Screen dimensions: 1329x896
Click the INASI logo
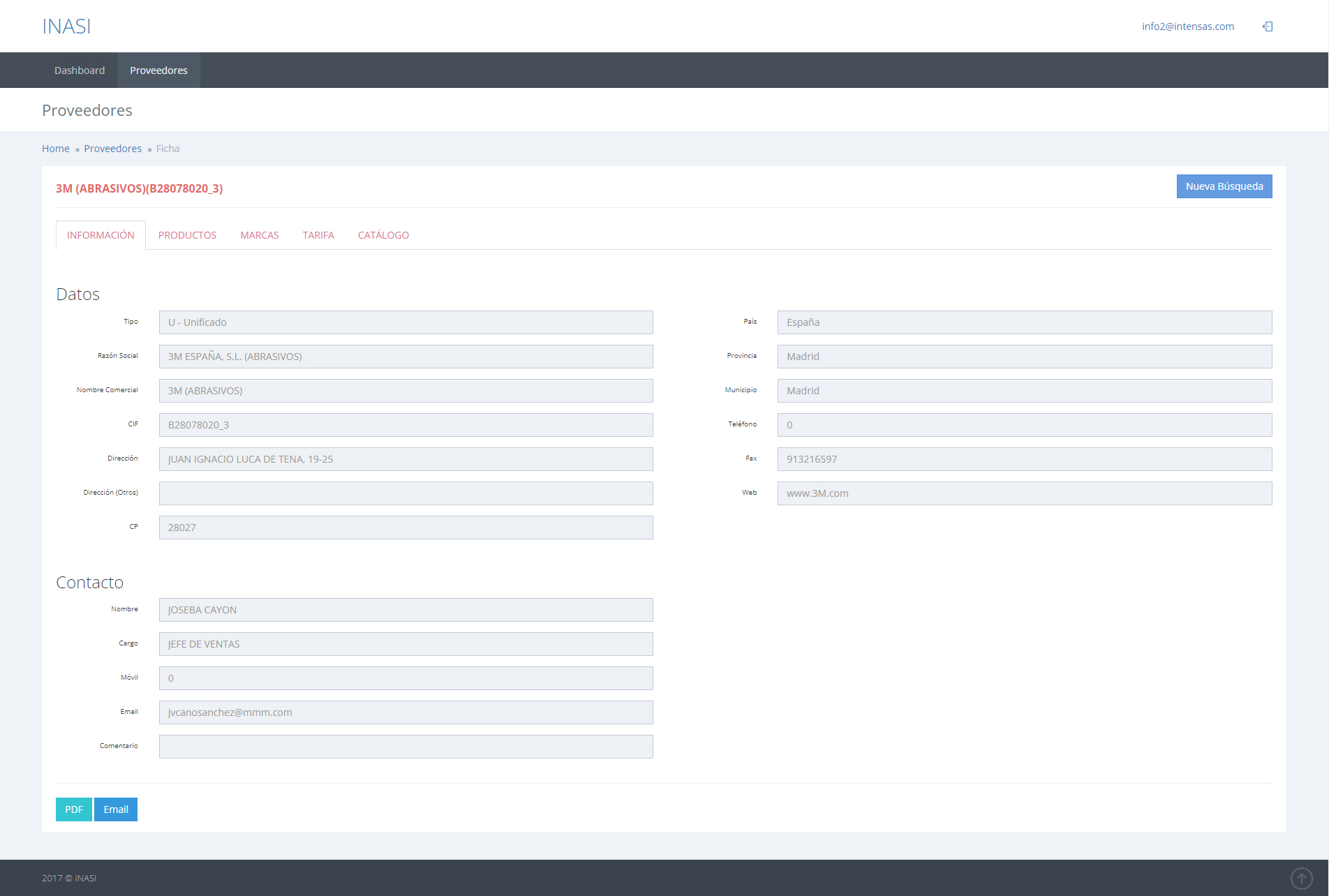66,27
